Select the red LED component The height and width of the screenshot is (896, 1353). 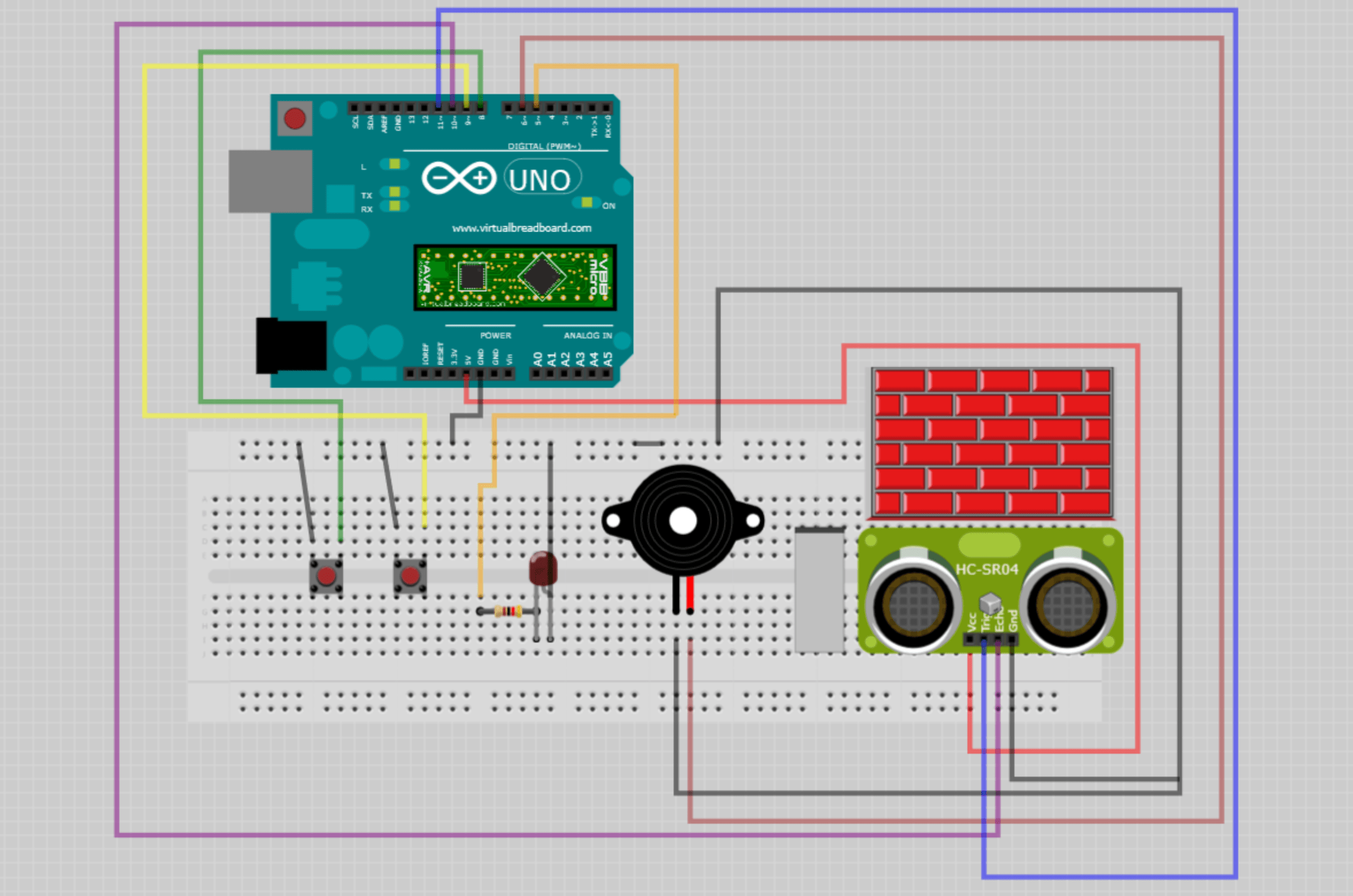(542, 568)
